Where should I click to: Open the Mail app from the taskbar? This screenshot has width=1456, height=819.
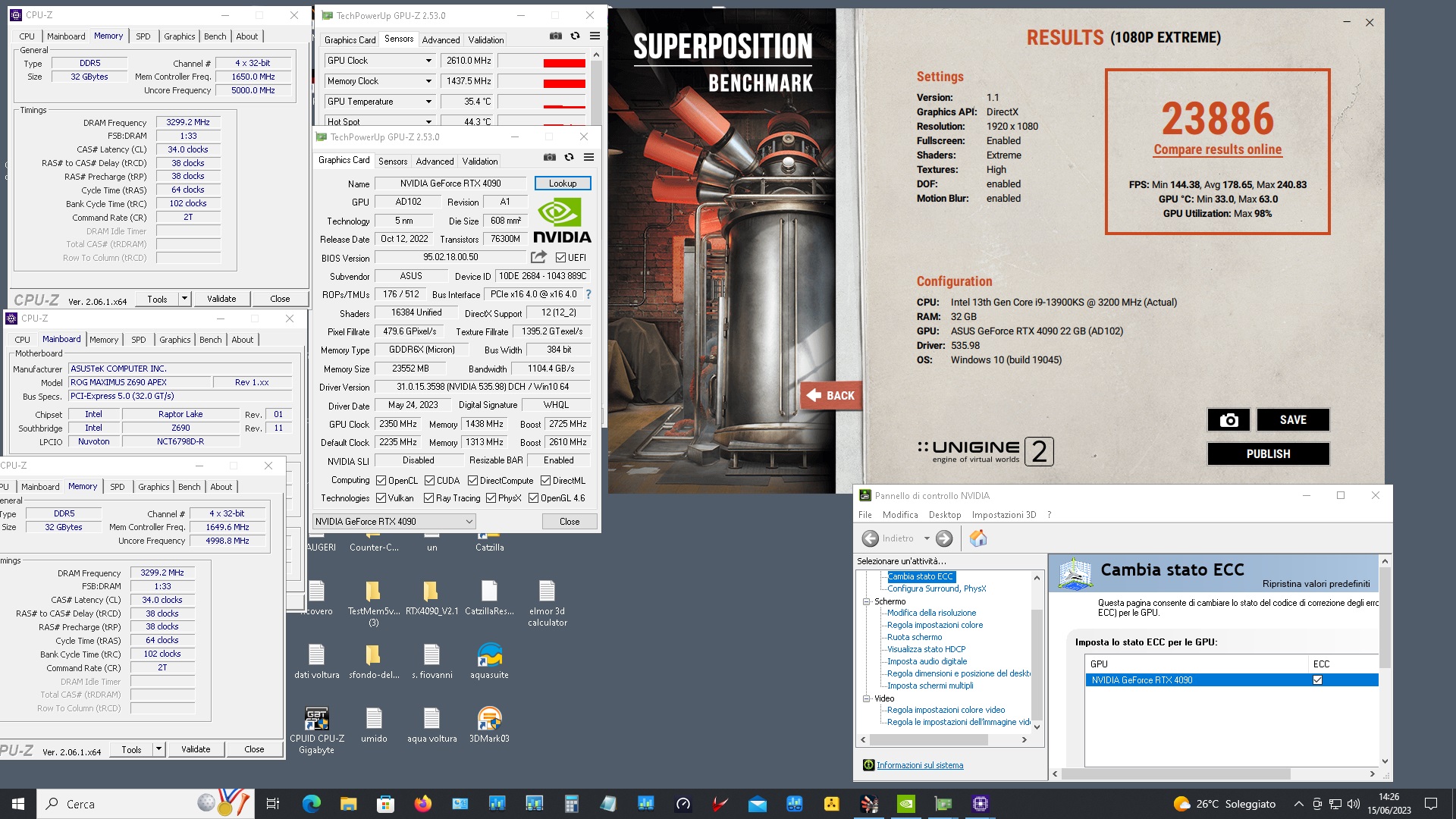coord(757,804)
